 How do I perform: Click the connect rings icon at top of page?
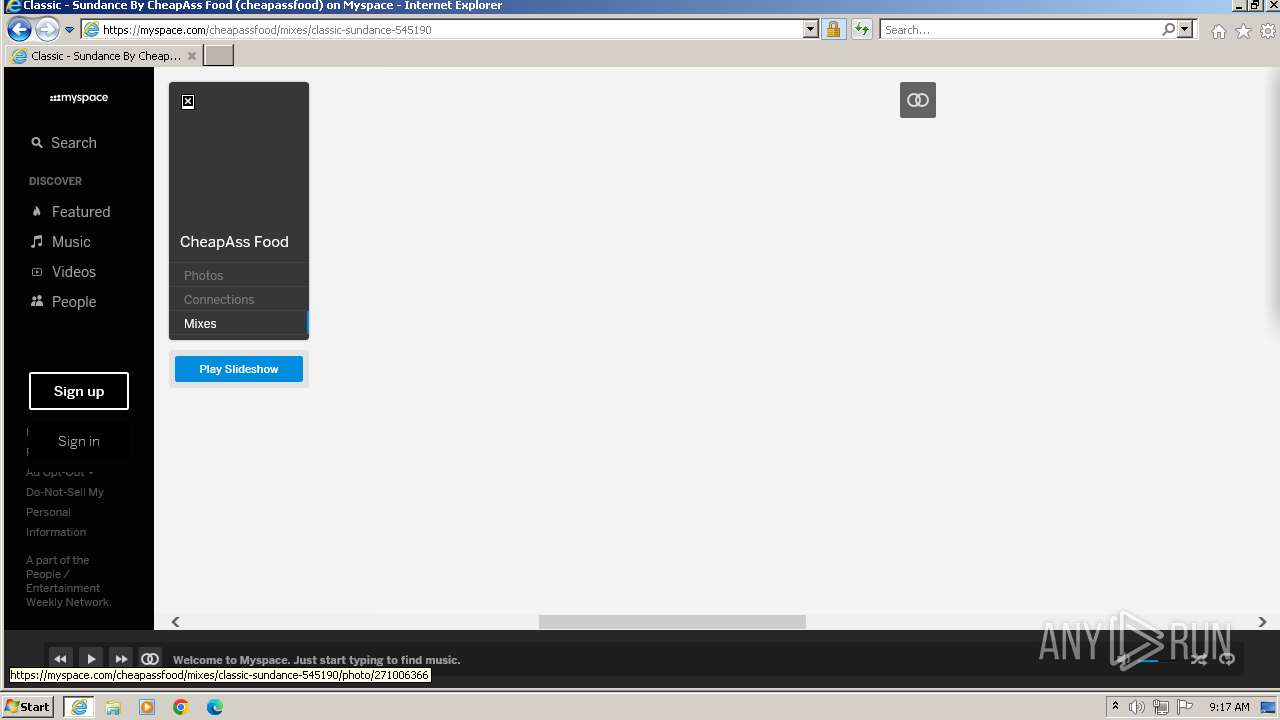click(918, 100)
